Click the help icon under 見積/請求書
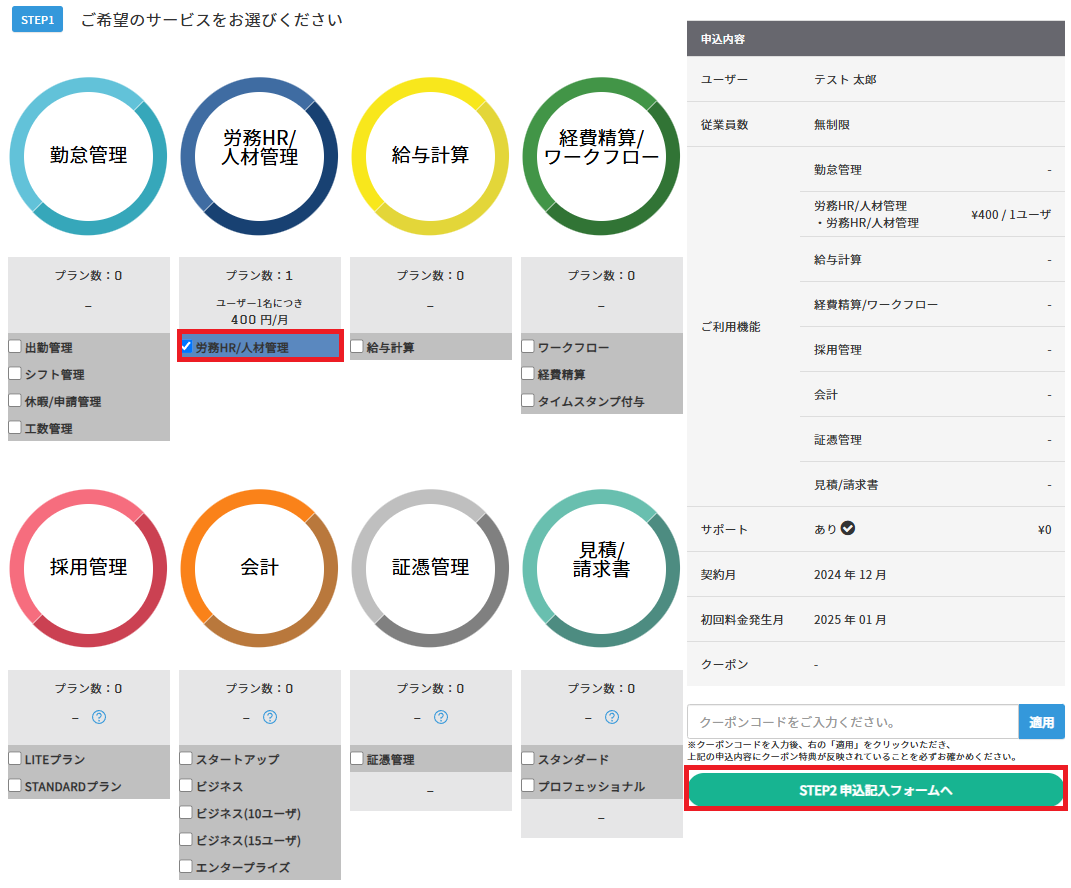The image size is (1071, 888). click(611, 717)
